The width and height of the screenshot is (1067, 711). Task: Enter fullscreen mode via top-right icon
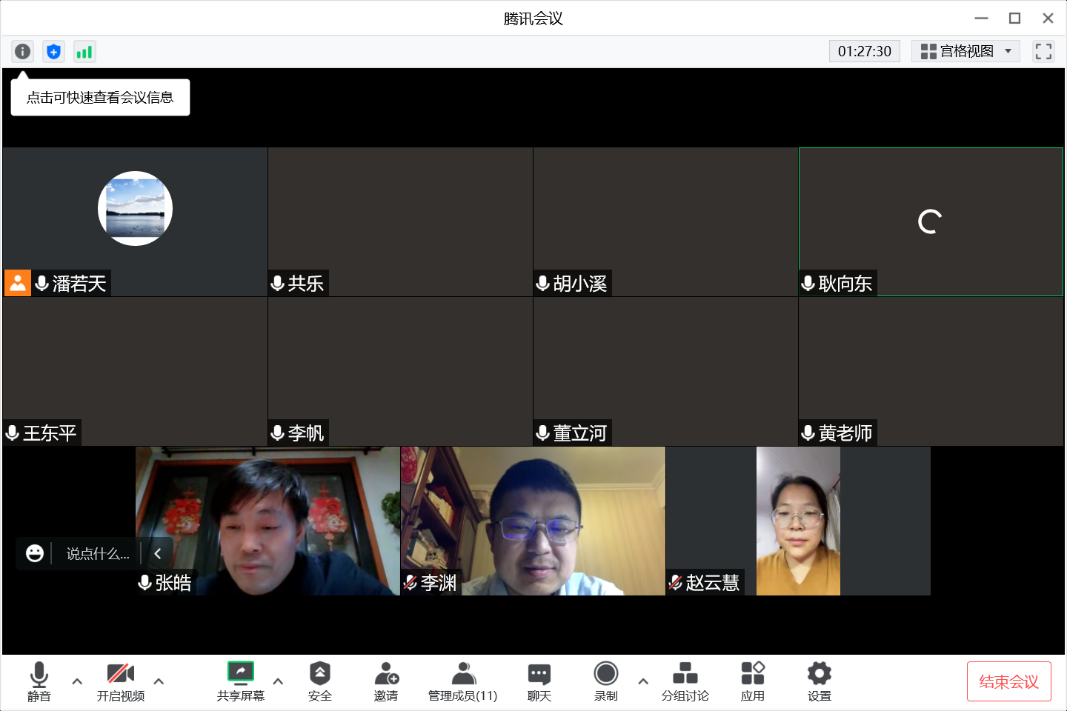click(1043, 51)
